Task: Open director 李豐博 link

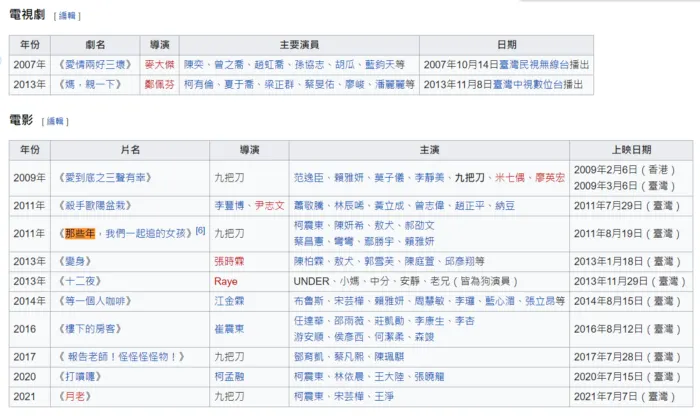Action: (x=229, y=206)
